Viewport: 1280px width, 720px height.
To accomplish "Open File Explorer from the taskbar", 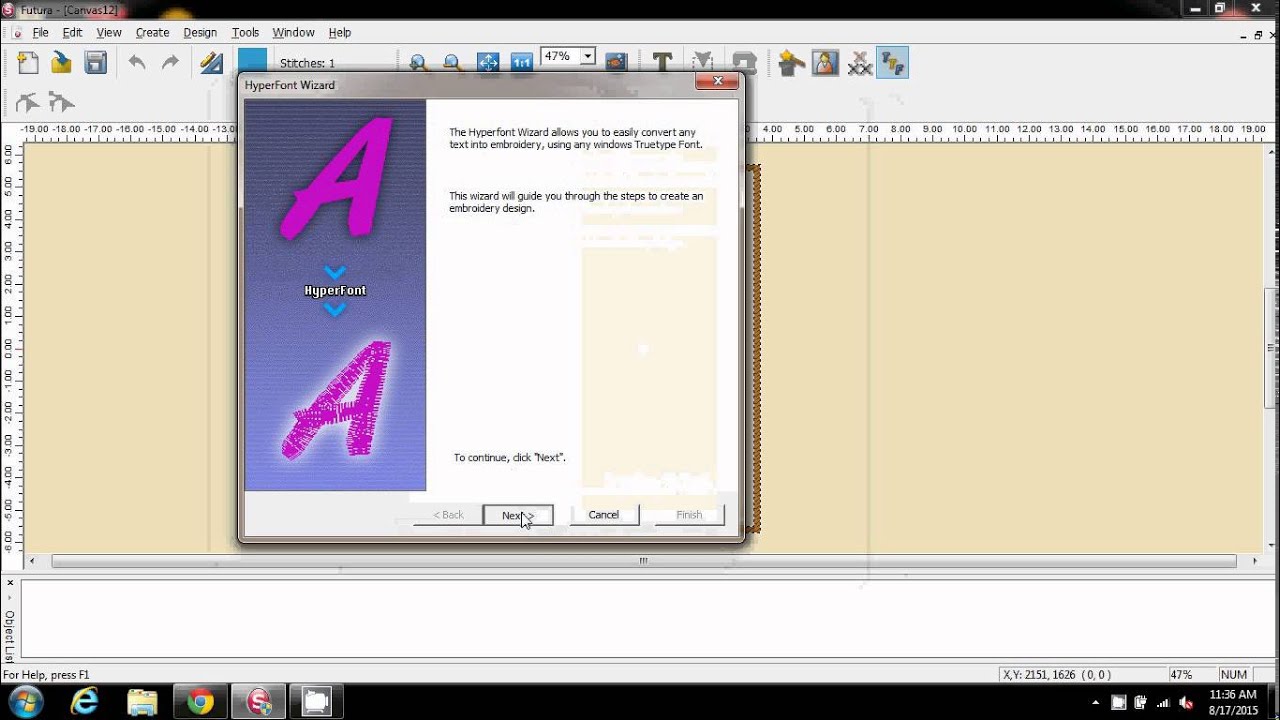I will (x=143, y=702).
